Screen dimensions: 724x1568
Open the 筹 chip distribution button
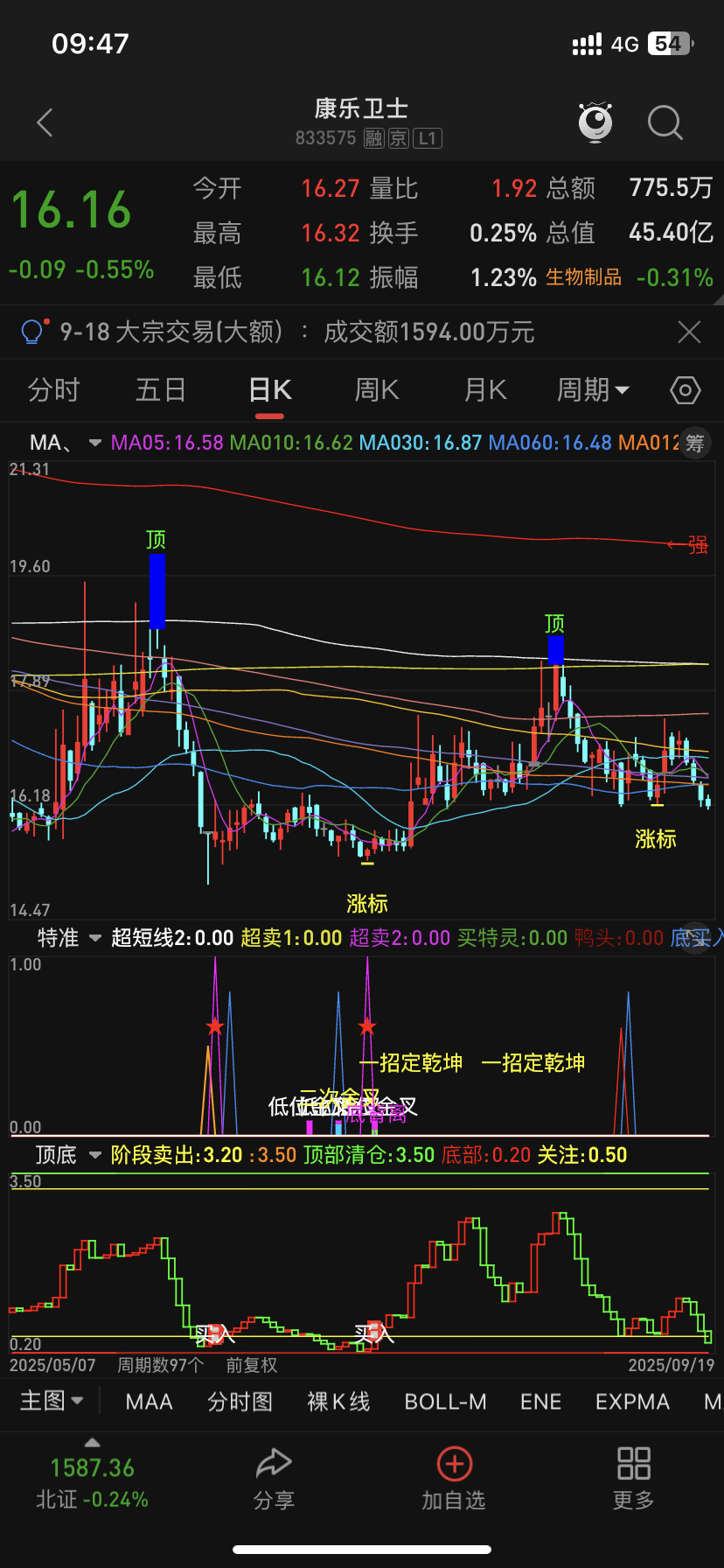(x=694, y=443)
